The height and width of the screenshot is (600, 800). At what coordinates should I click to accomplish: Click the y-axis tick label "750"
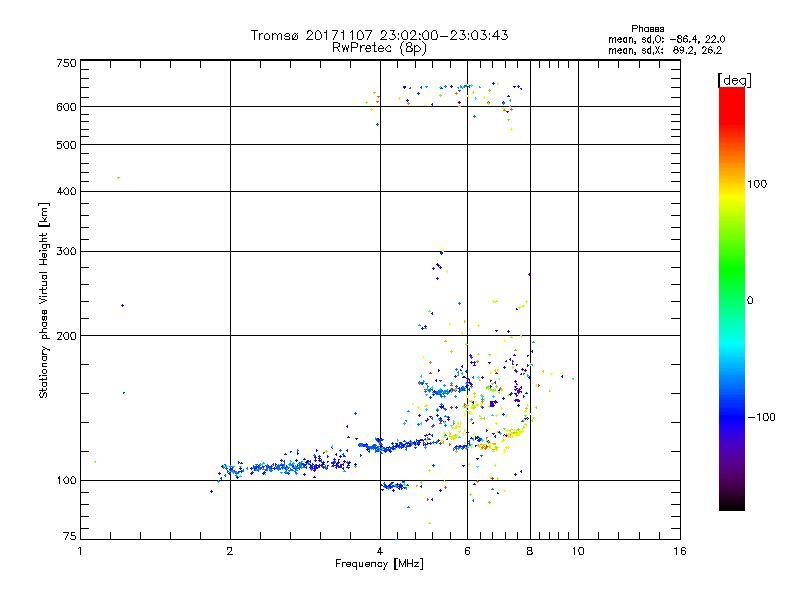(x=66, y=63)
